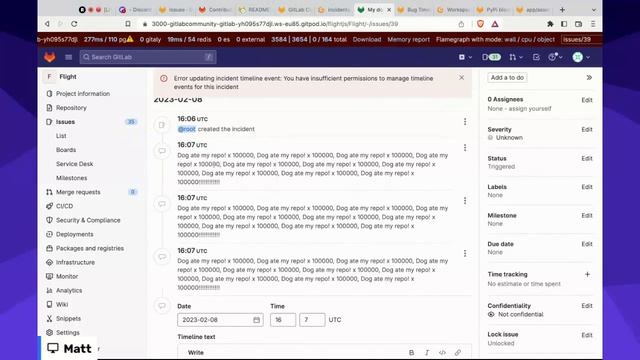Open actions menu for third 16:07 event
640x360 pixels.
point(465,253)
